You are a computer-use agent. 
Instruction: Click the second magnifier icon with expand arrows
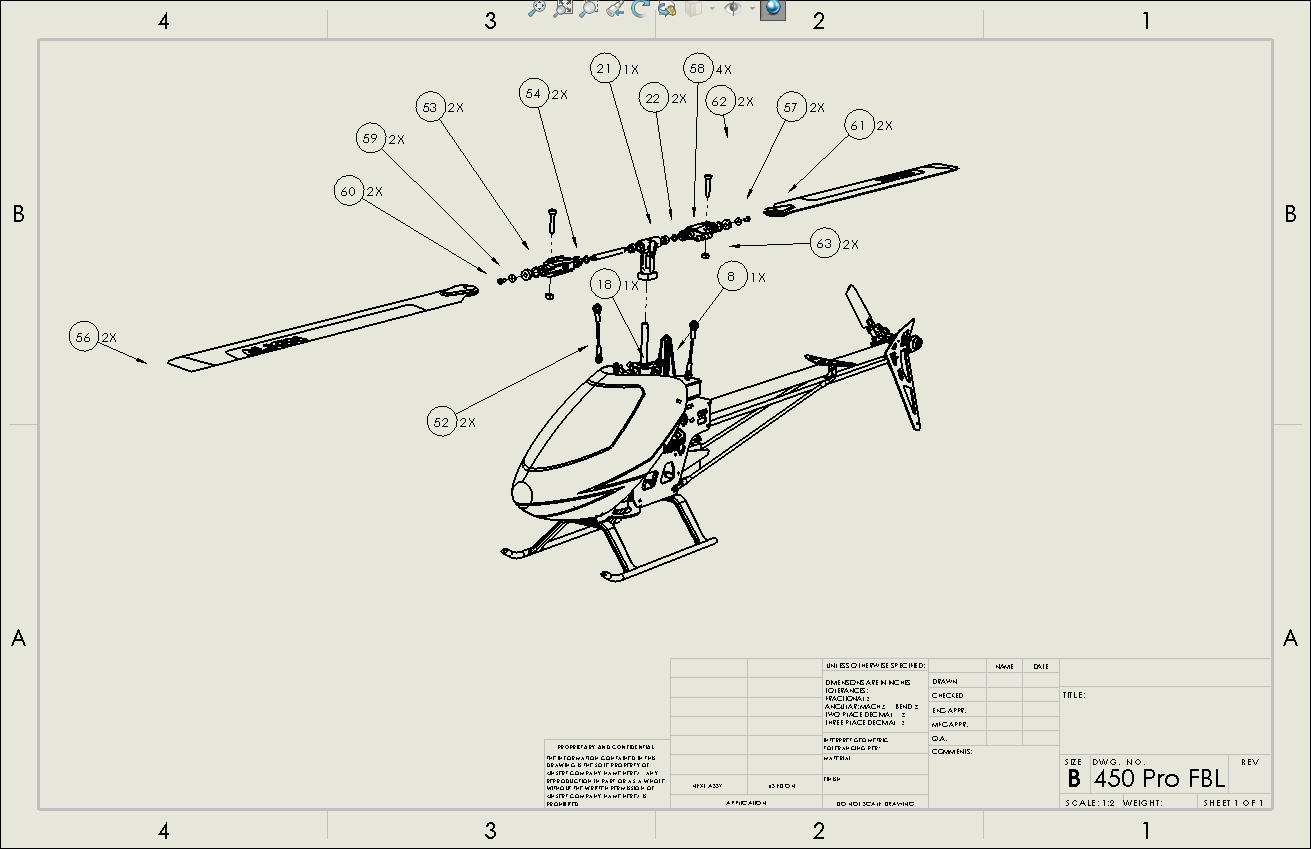click(563, 9)
